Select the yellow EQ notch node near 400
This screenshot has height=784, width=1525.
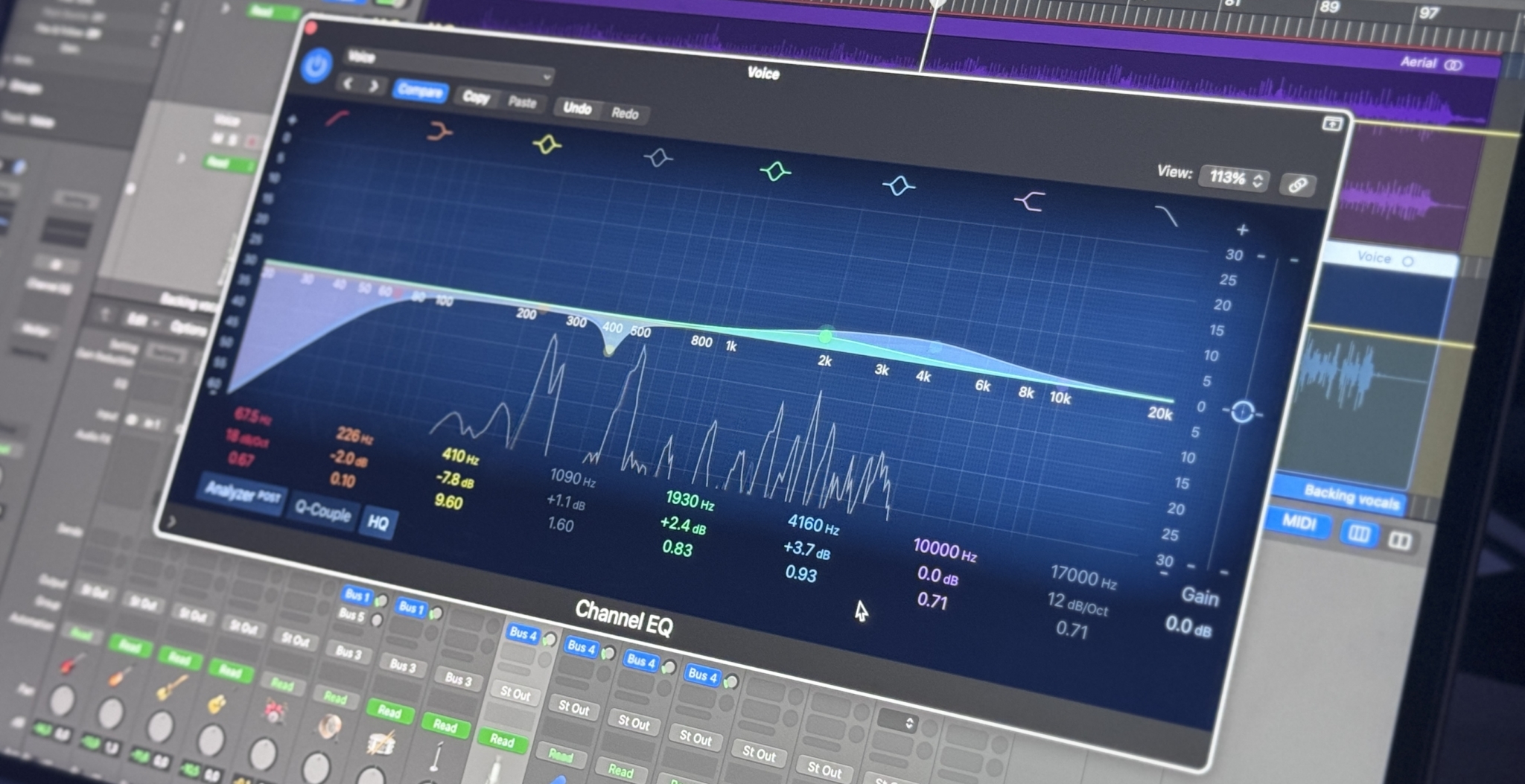click(x=608, y=350)
